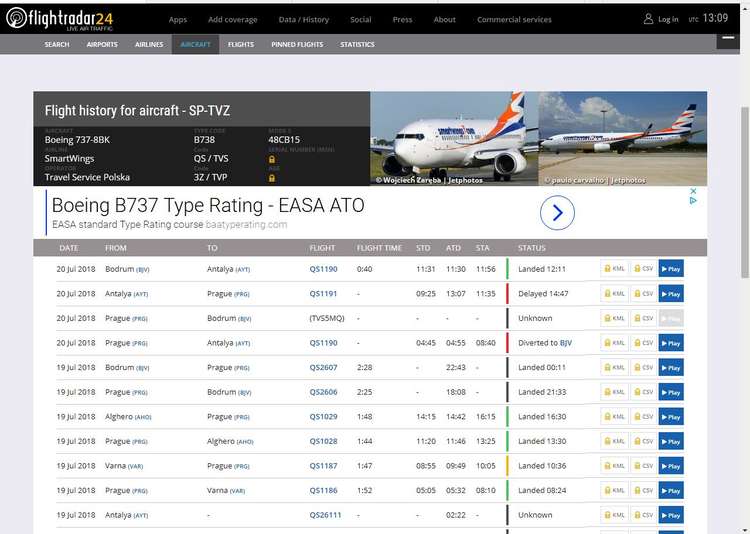Download KML for flight QS2607
The image size is (750, 534).
pyautogui.click(x=614, y=367)
